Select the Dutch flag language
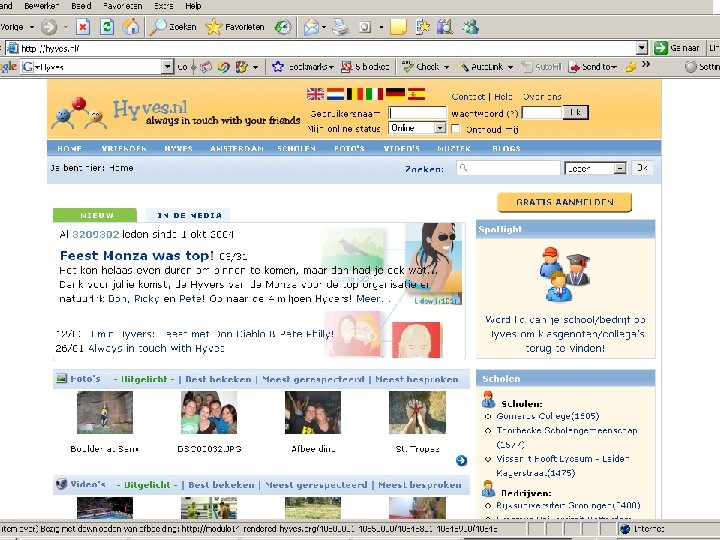The image size is (720, 540). click(x=335, y=94)
